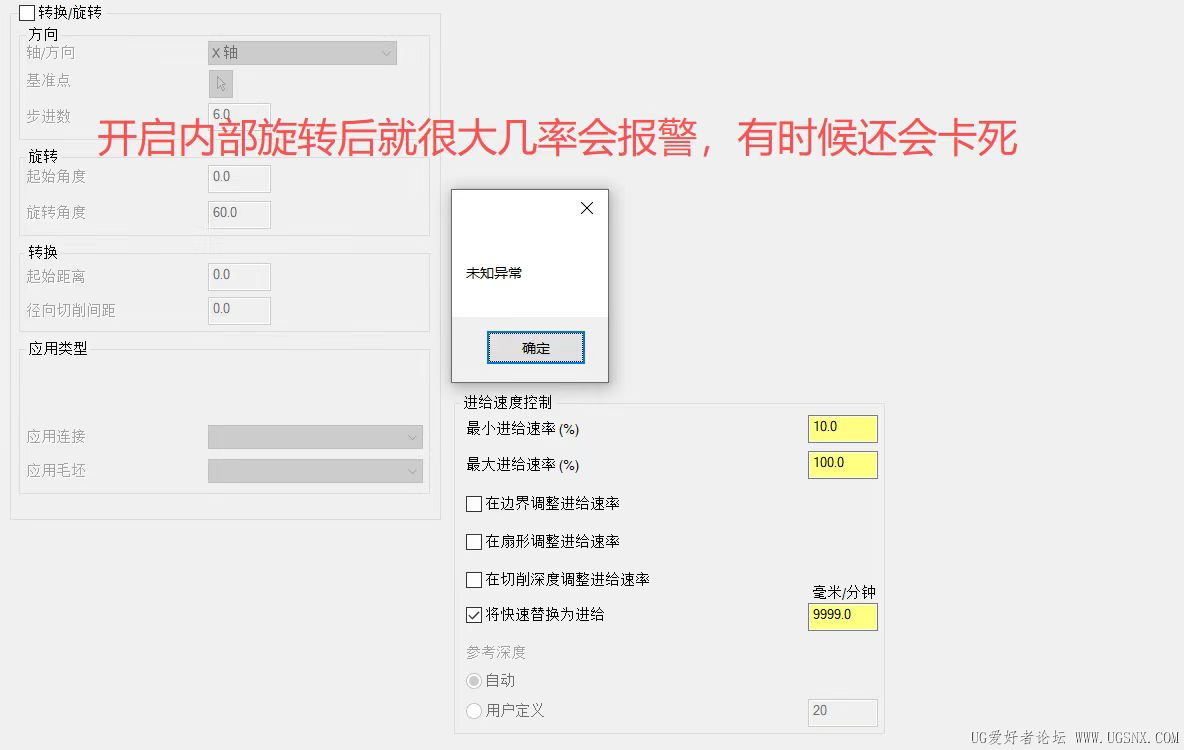
Task: Close the 未知异常 dialog with X
Action: [586, 208]
